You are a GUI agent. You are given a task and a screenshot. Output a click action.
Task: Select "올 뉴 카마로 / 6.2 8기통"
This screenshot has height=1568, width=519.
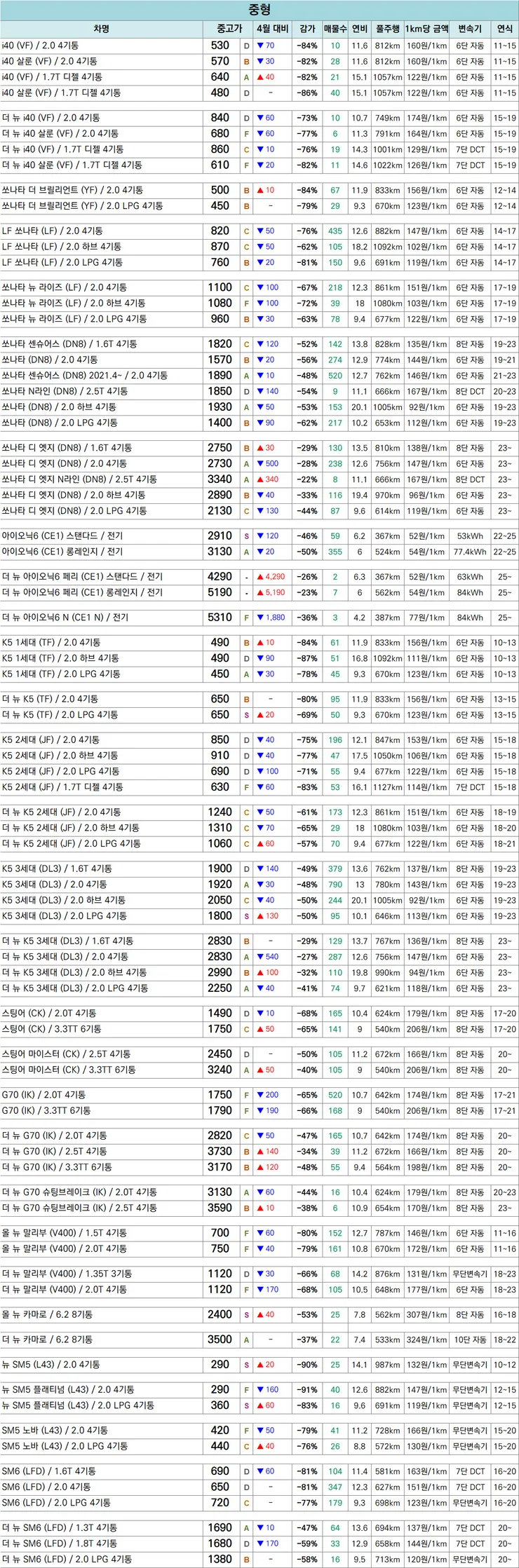click(x=47, y=1314)
